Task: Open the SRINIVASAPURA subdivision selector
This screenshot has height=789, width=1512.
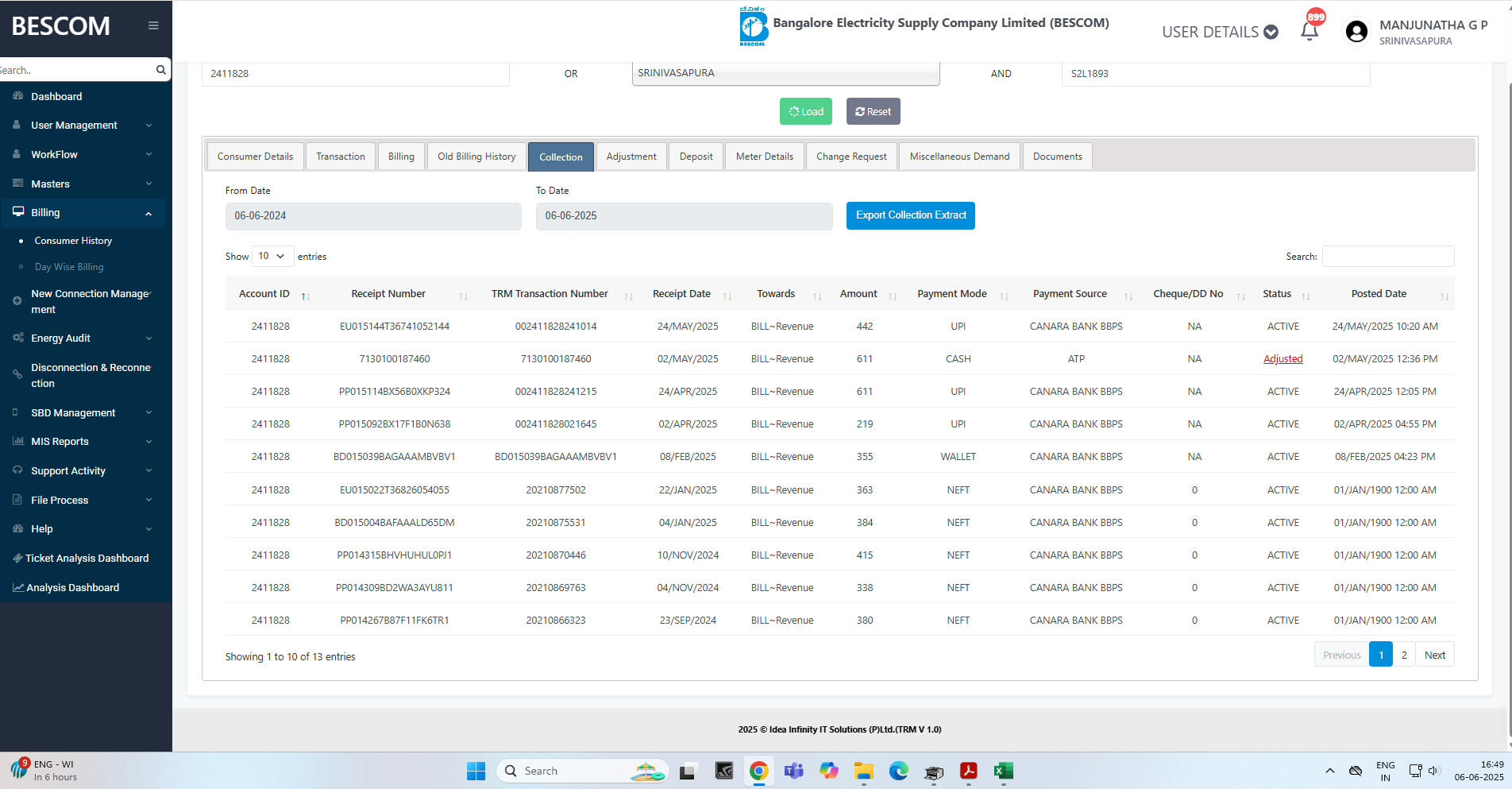Action: tap(785, 73)
